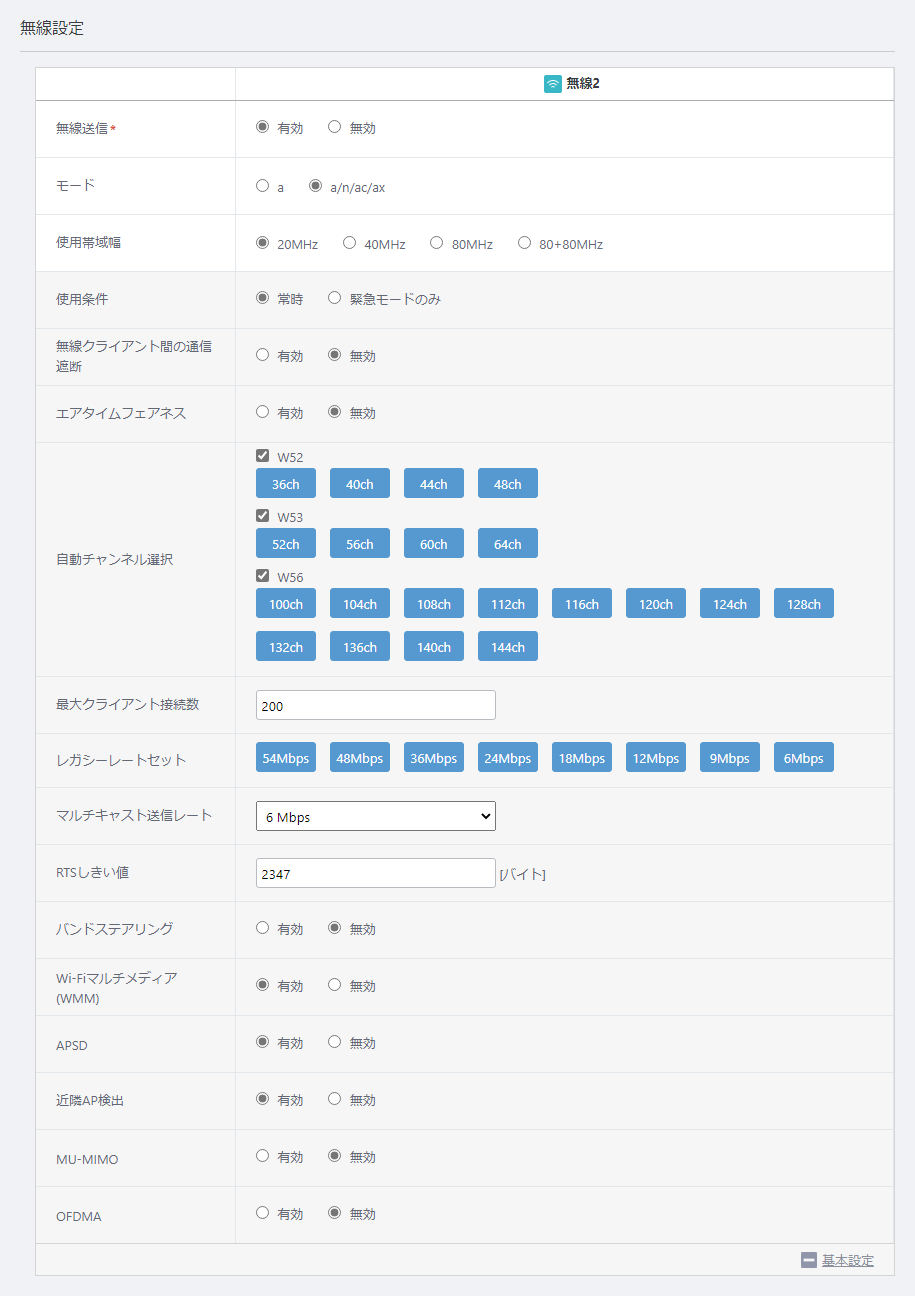Select 無効 for OFDMA

tap(335, 1213)
